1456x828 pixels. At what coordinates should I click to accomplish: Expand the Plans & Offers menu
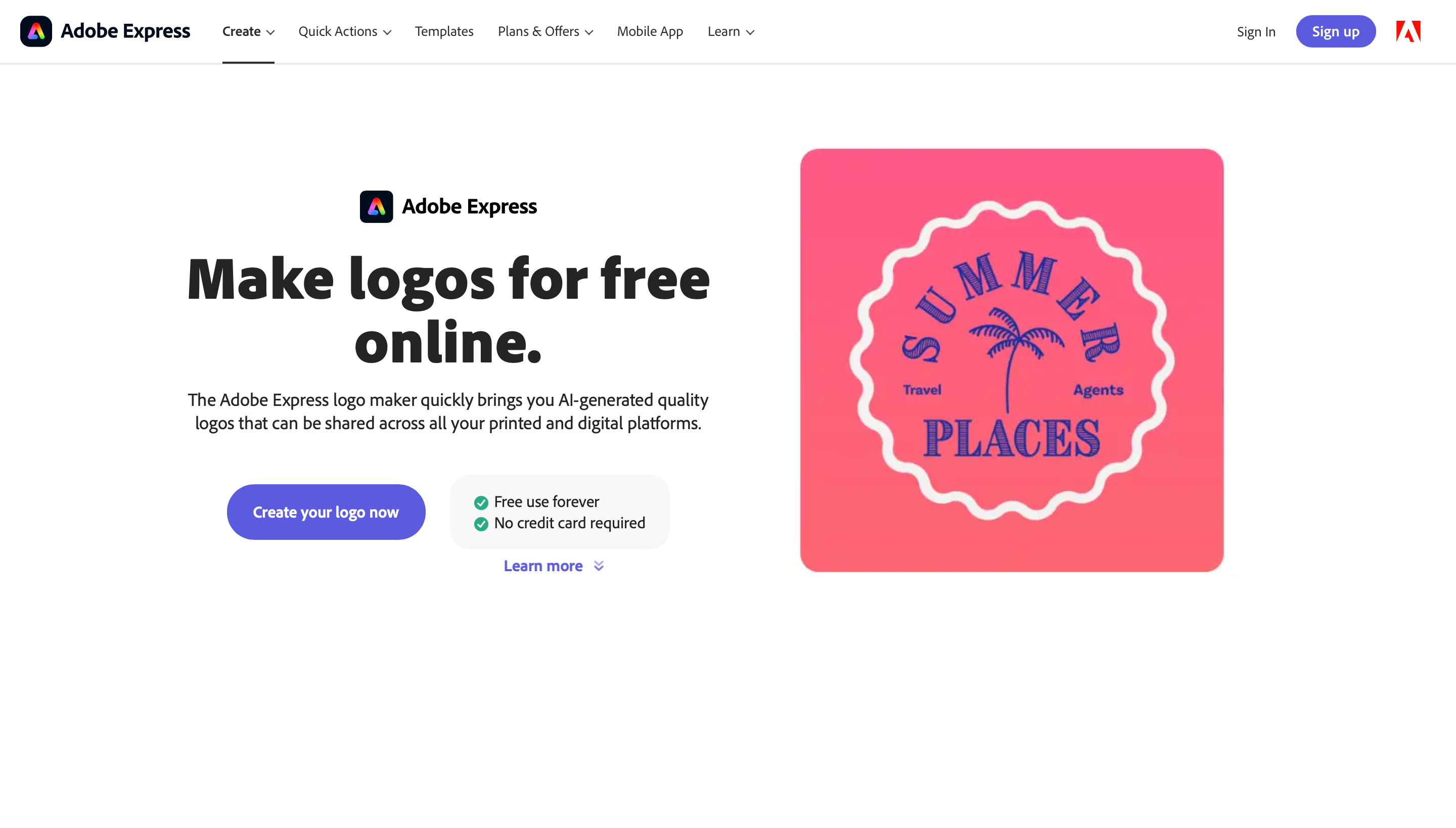point(545,31)
